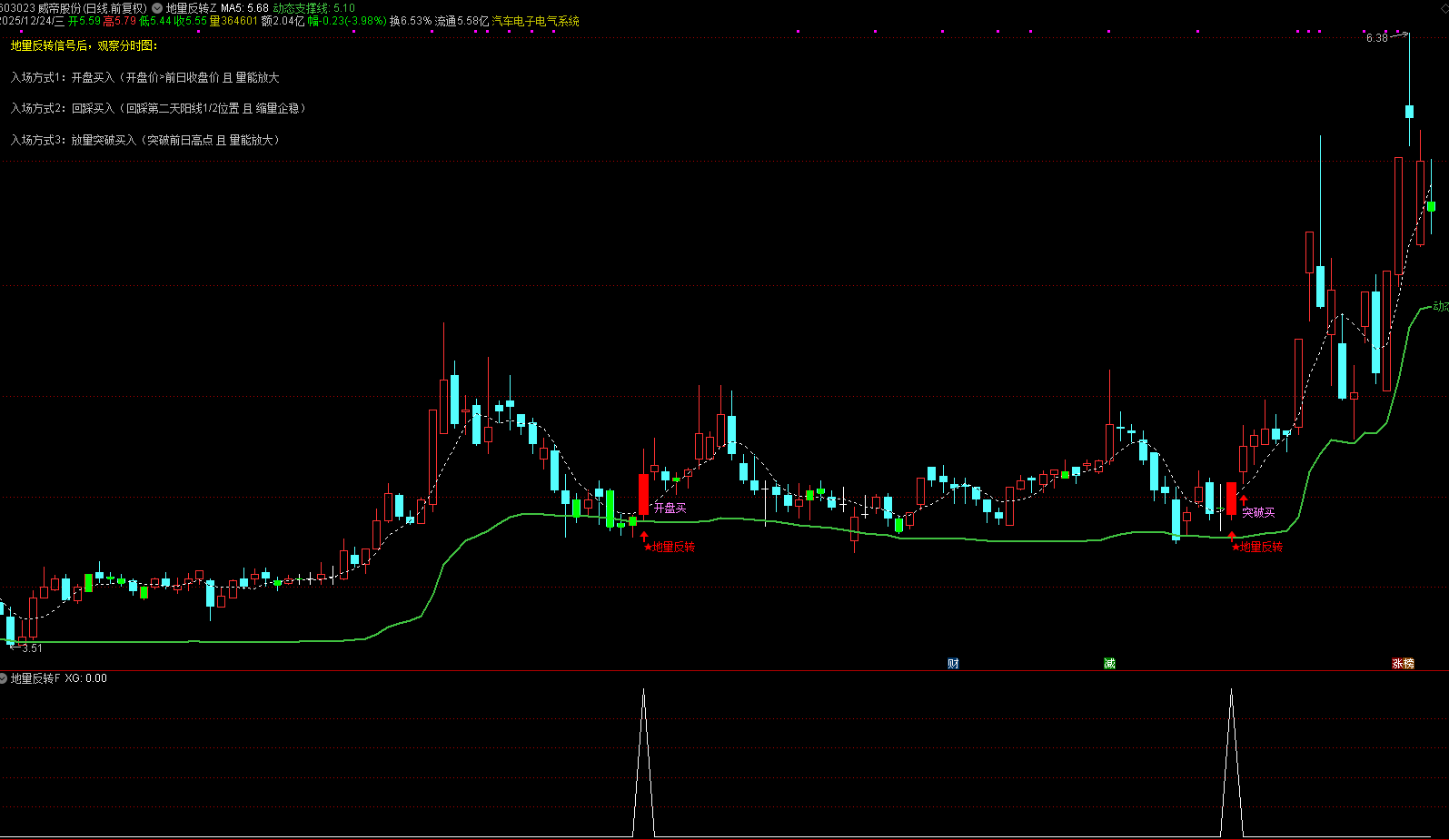Click the 6.38 high price label

pyautogui.click(x=1377, y=38)
